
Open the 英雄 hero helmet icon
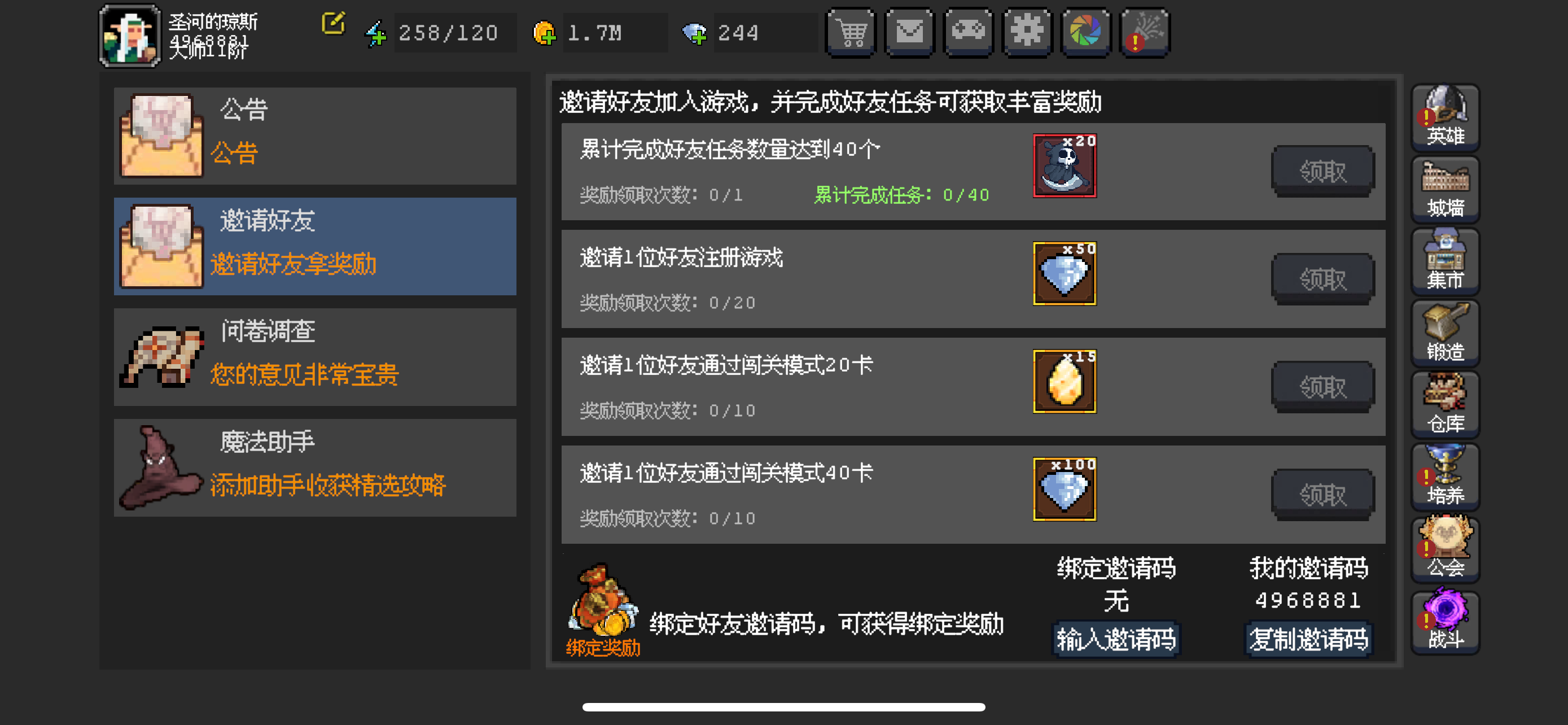point(1445,117)
